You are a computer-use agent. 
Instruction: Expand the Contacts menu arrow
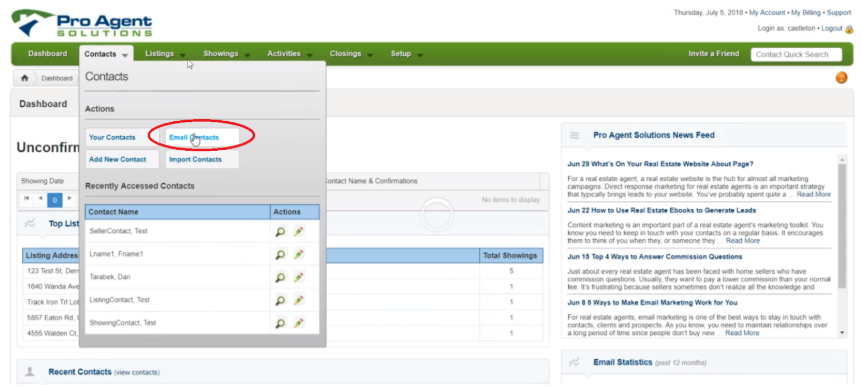[x=125, y=55]
